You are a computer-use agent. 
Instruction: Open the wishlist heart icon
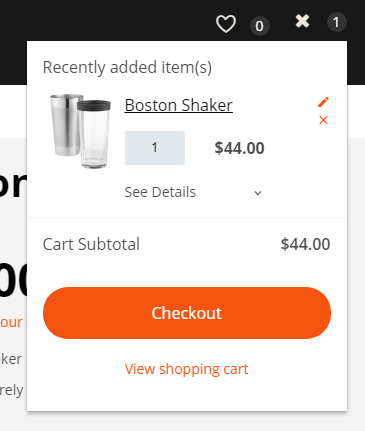click(x=226, y=24)
